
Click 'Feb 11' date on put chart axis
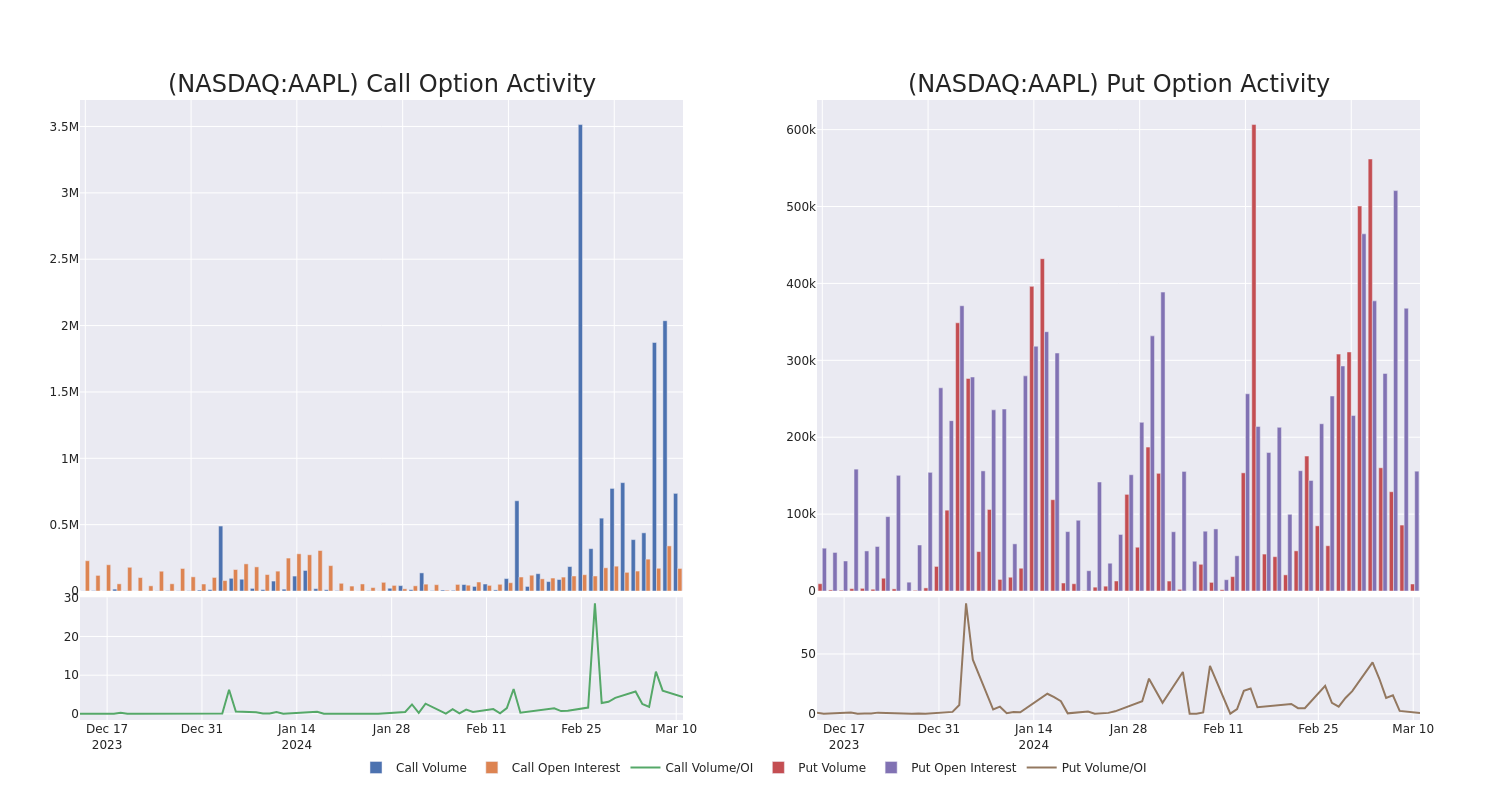point(1223,729)
